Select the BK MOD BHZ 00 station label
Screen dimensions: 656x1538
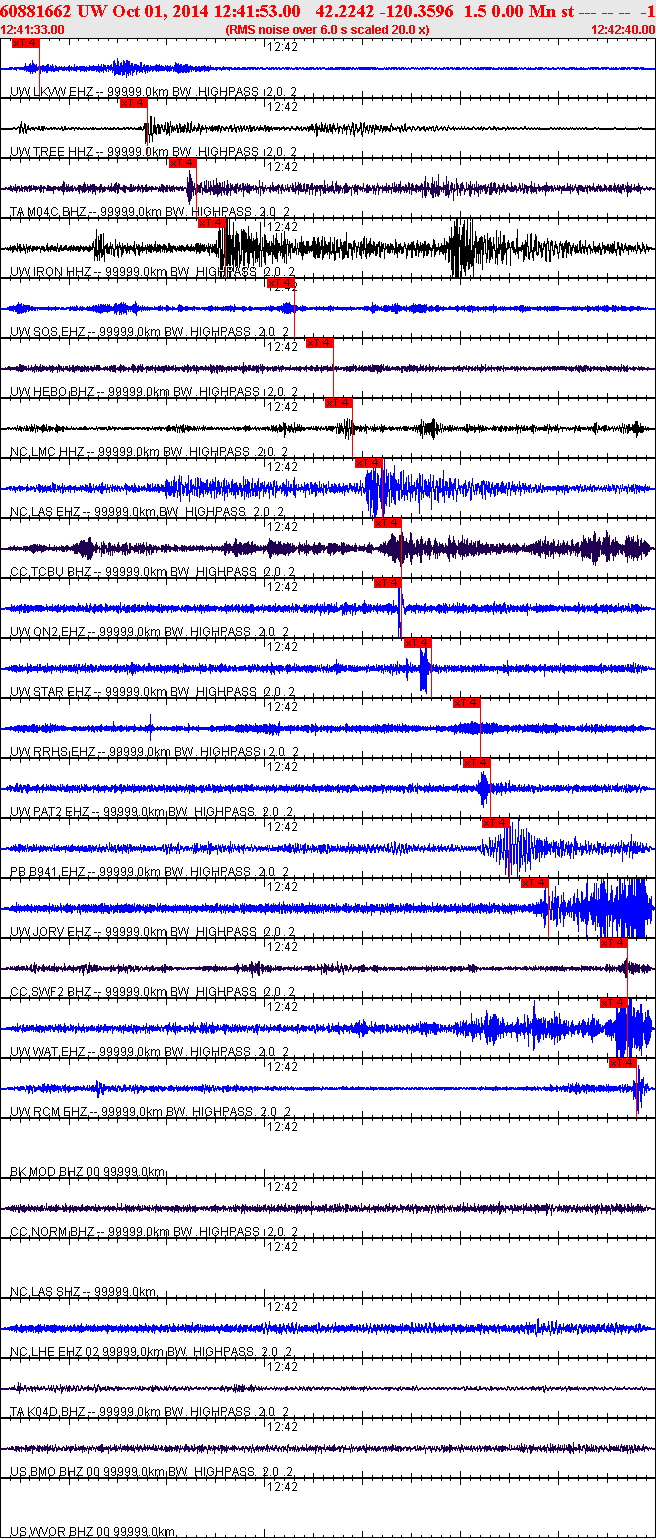click(88, 1172)
